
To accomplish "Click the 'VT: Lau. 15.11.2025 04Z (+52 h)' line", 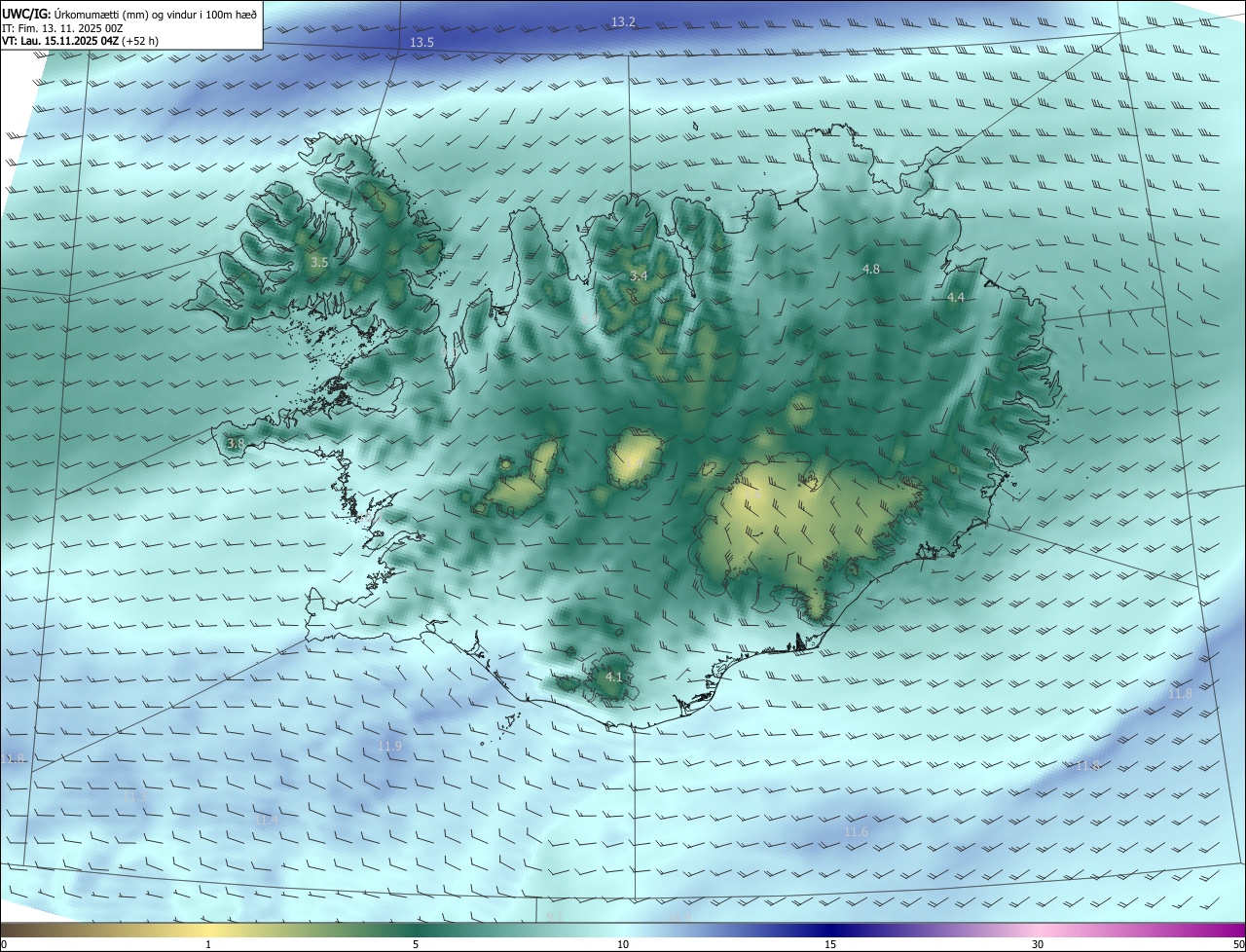I will (x=80, y=41).
